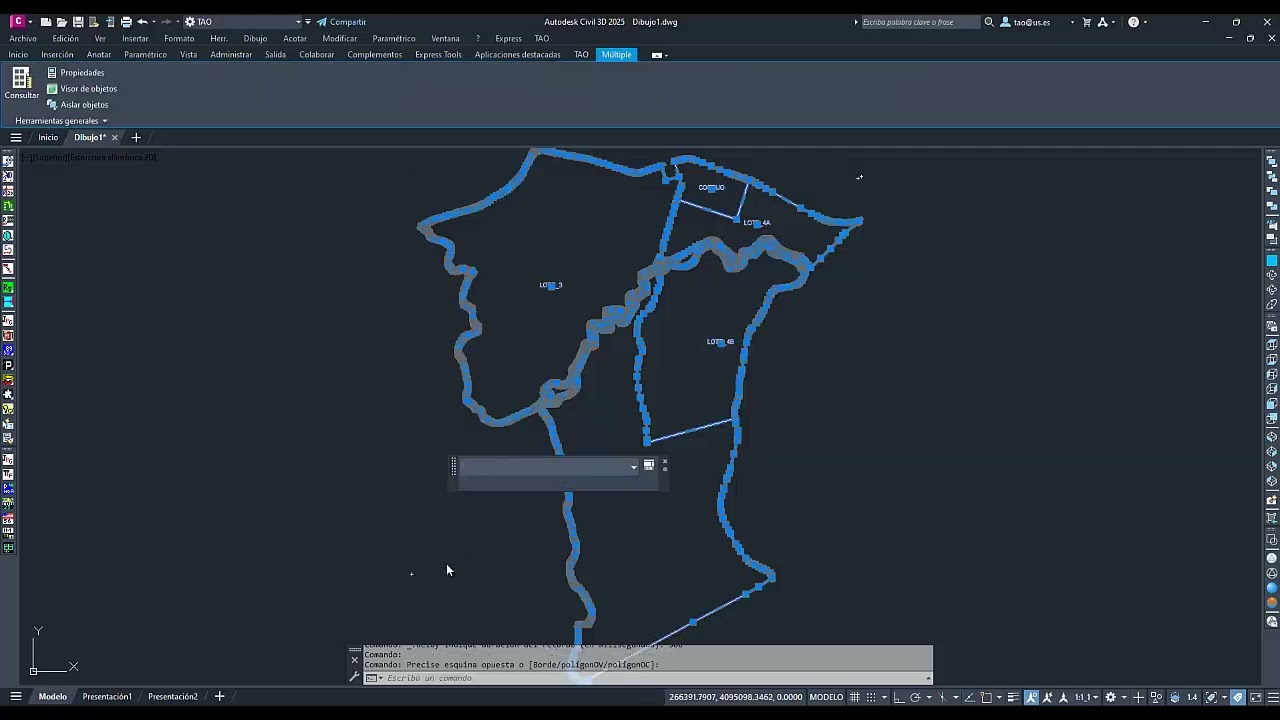Toggle grid display in status bar

coord(855,697)
